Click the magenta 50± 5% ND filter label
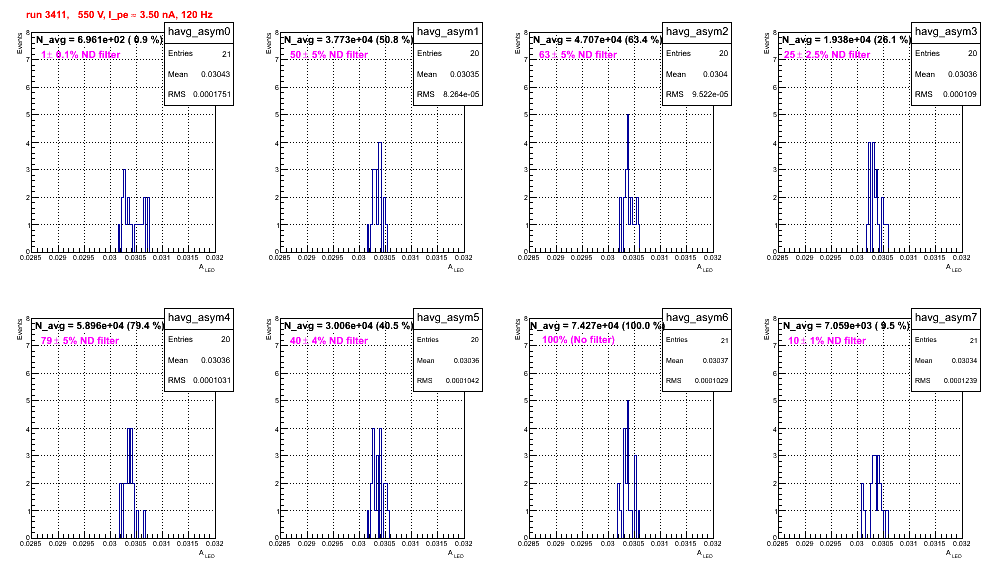 click(329, 55)
